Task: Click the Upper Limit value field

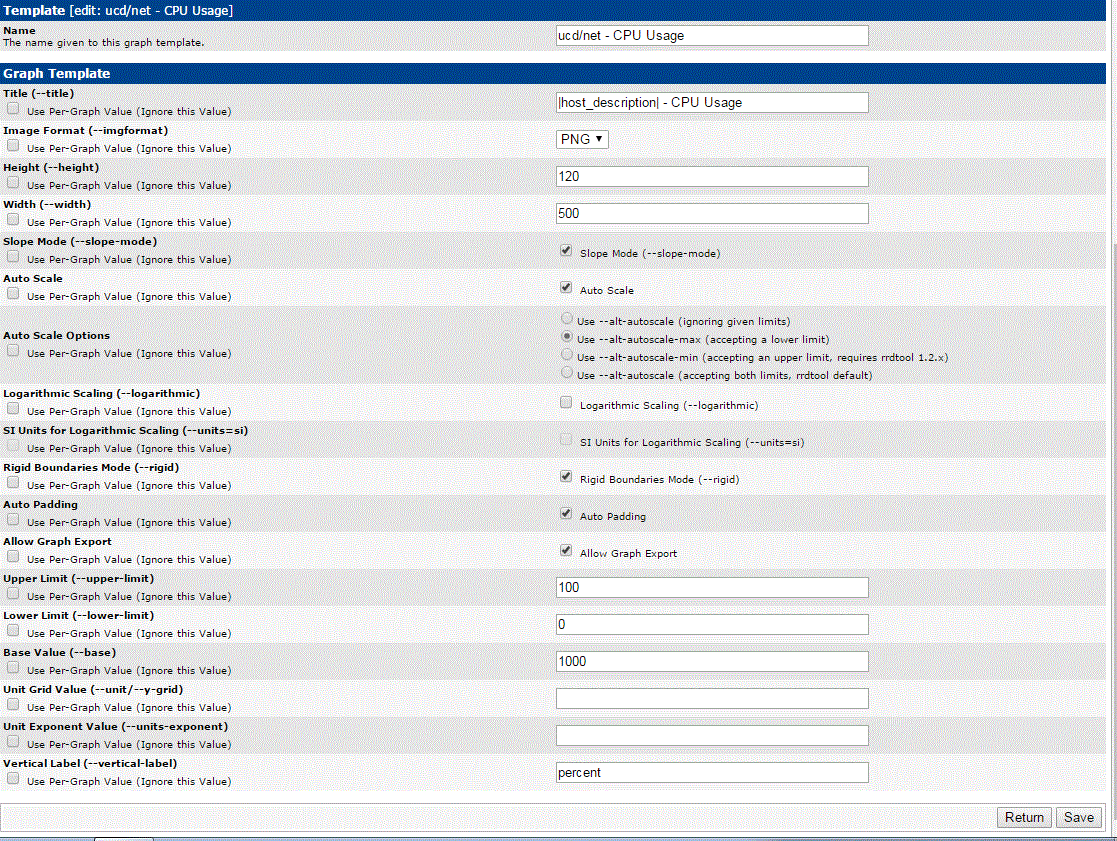Action: tap(712, 587)
